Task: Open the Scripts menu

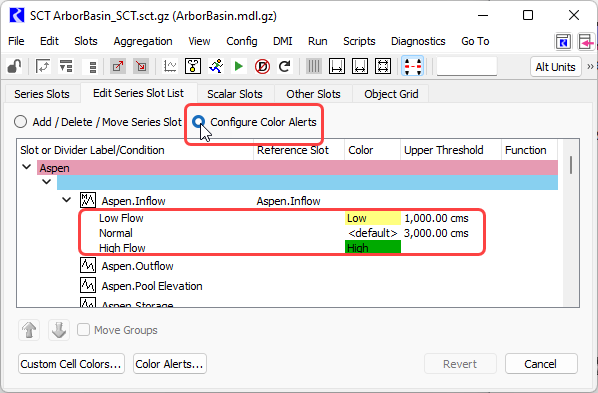Action: pyautogui.click(x=359, y=41)
